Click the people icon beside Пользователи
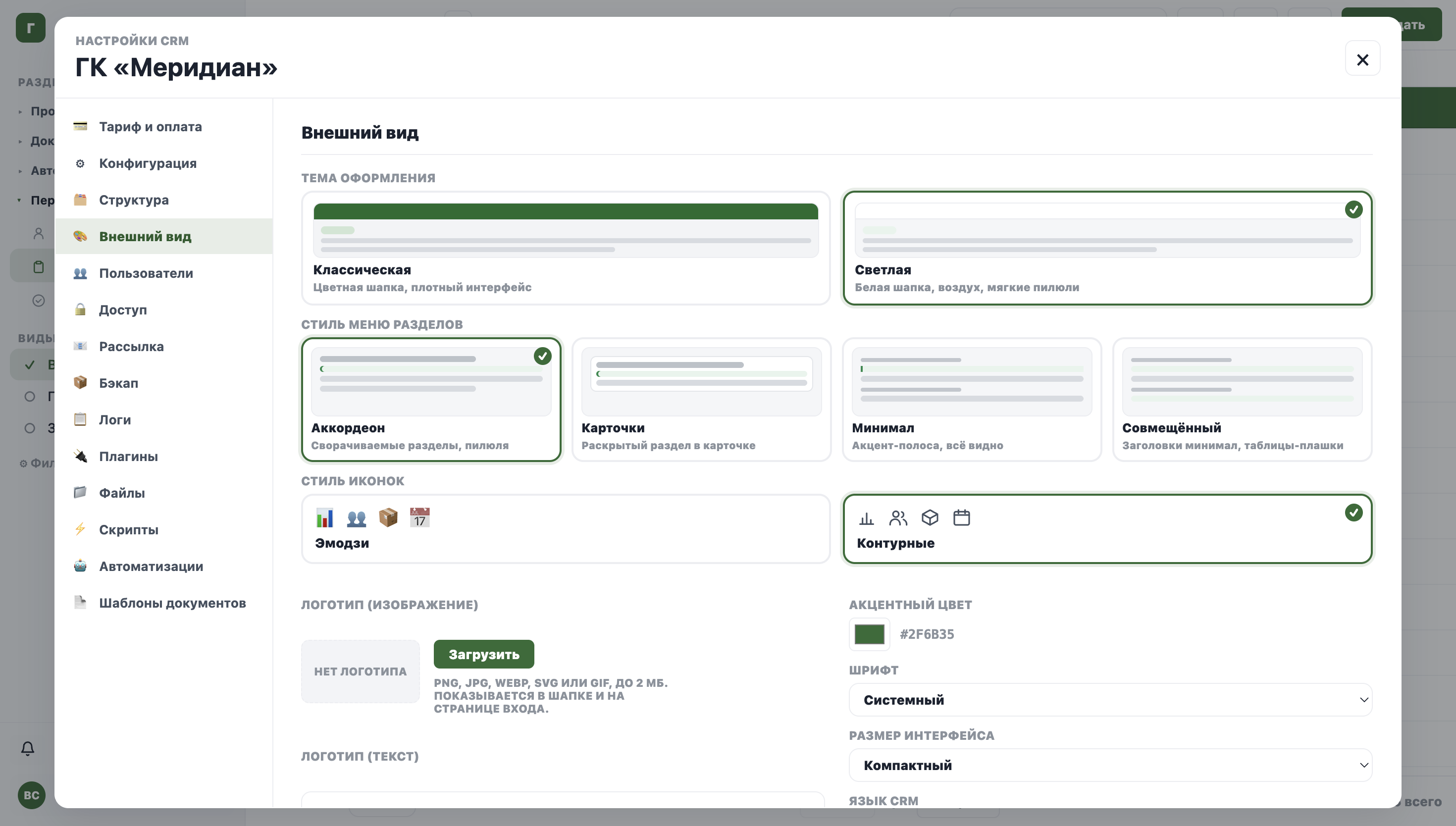Image resolution: width=1456 pixels, height=826 pixels. [x=80, y=273]
